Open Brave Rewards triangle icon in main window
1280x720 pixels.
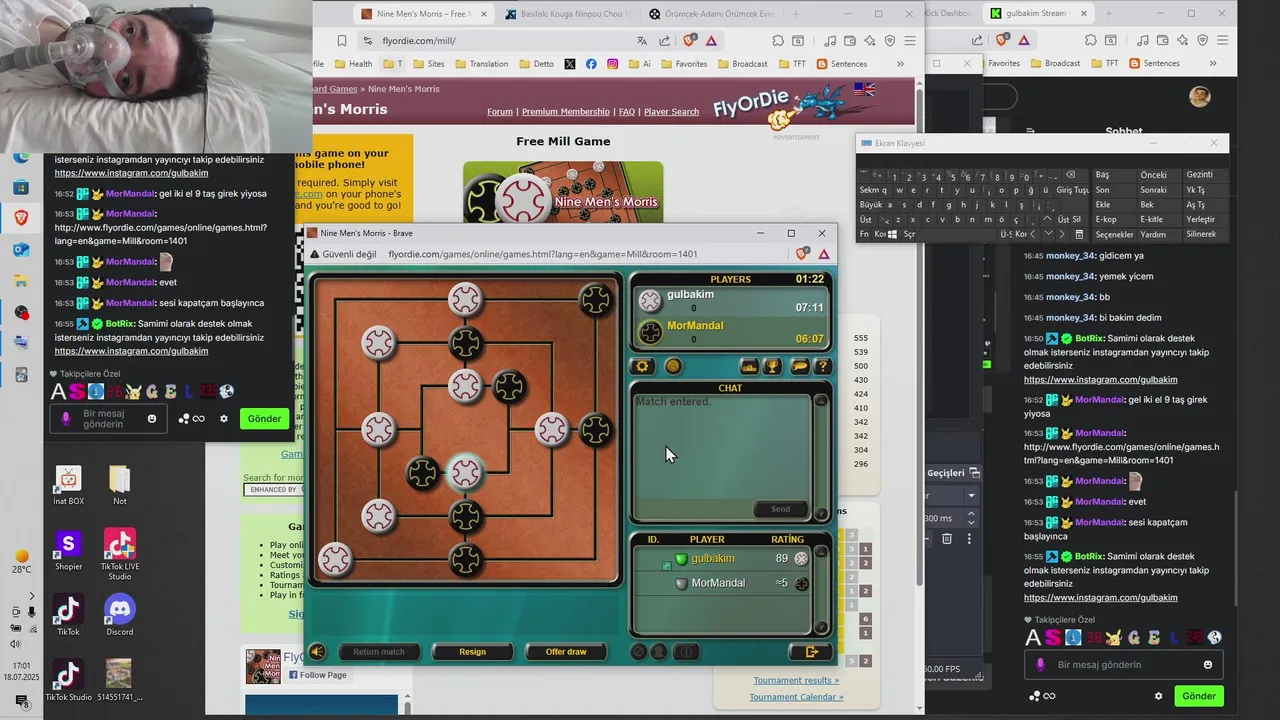coord(711,41)
